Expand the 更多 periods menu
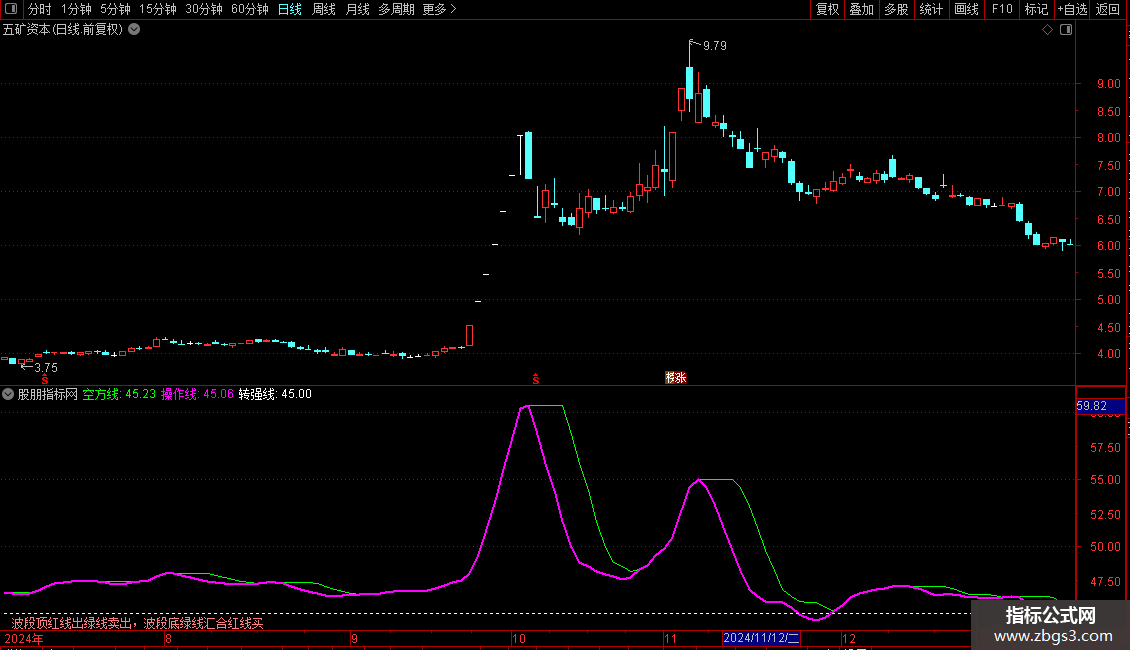This screenshot has height=650, width=1130. [x=440, y=9]
